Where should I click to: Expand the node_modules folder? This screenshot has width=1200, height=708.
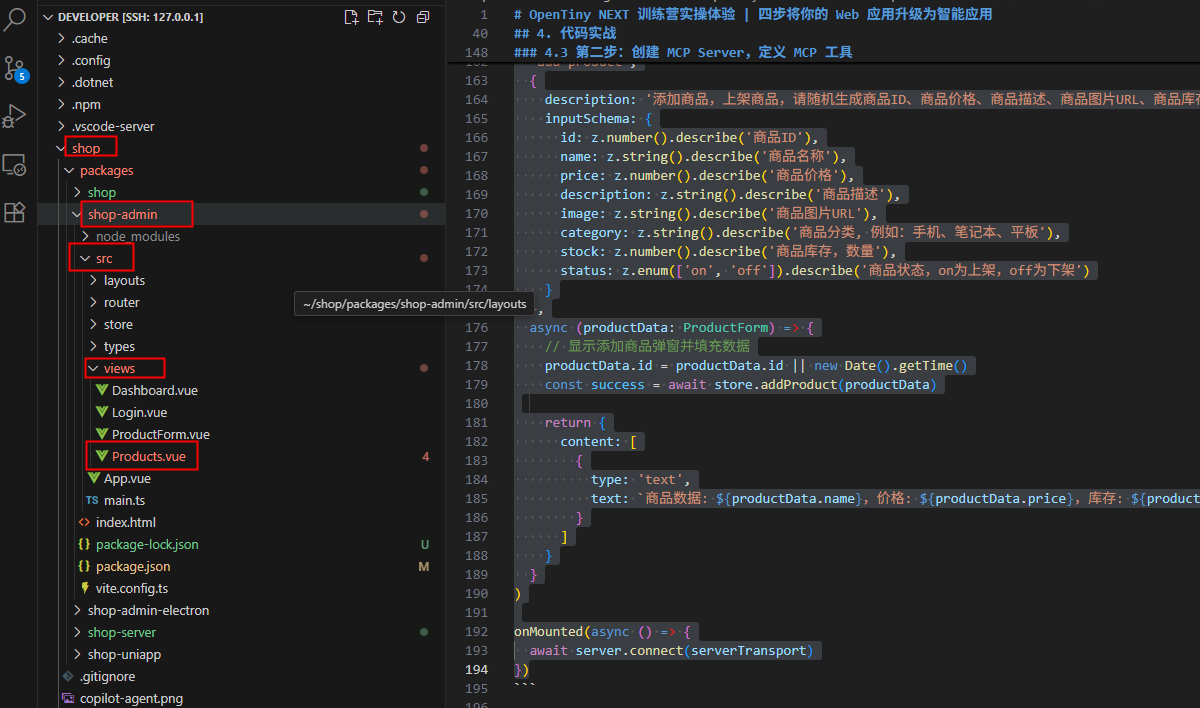click(x=137, y=237)
